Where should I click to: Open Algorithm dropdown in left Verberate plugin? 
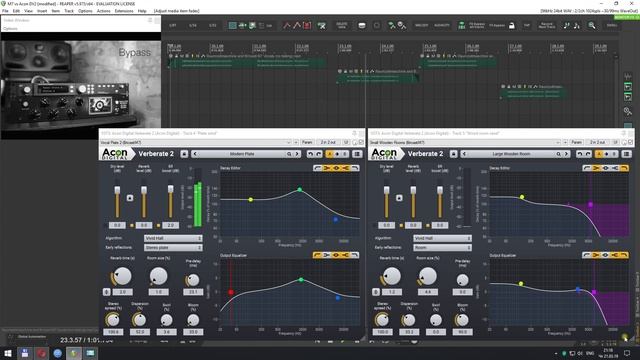(173, 238)
